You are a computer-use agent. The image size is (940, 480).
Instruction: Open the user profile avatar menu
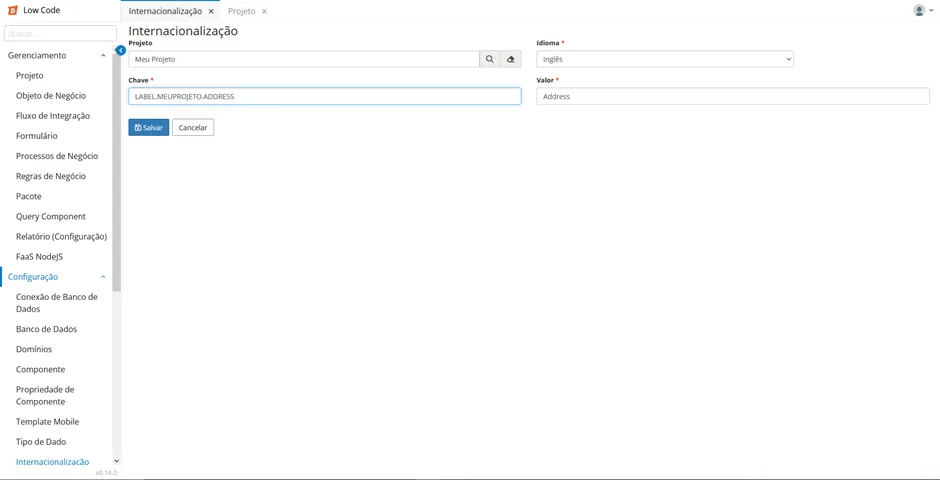click(918, 10)
